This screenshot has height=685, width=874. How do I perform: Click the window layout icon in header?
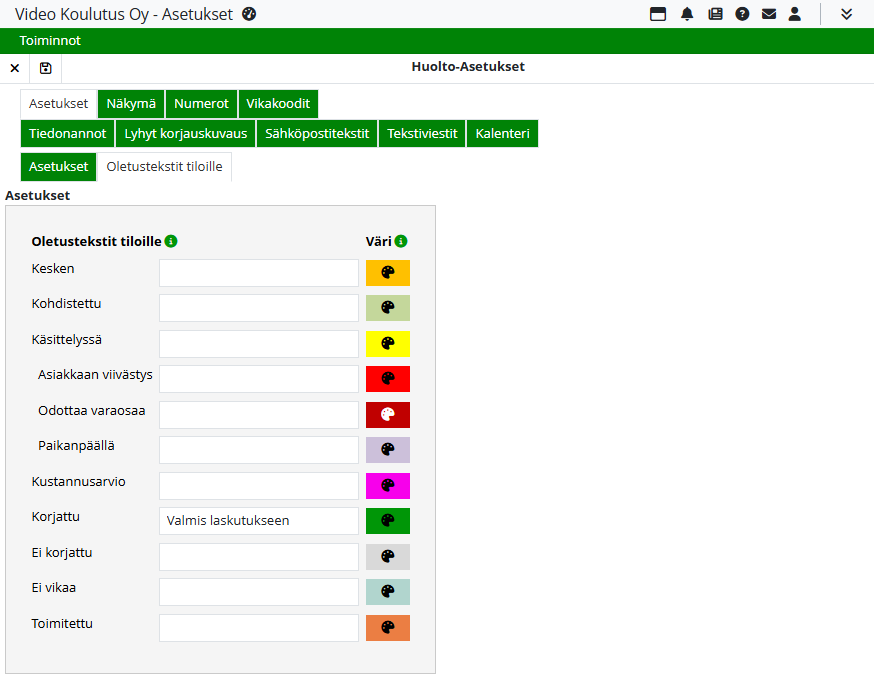tap(658, 14)
